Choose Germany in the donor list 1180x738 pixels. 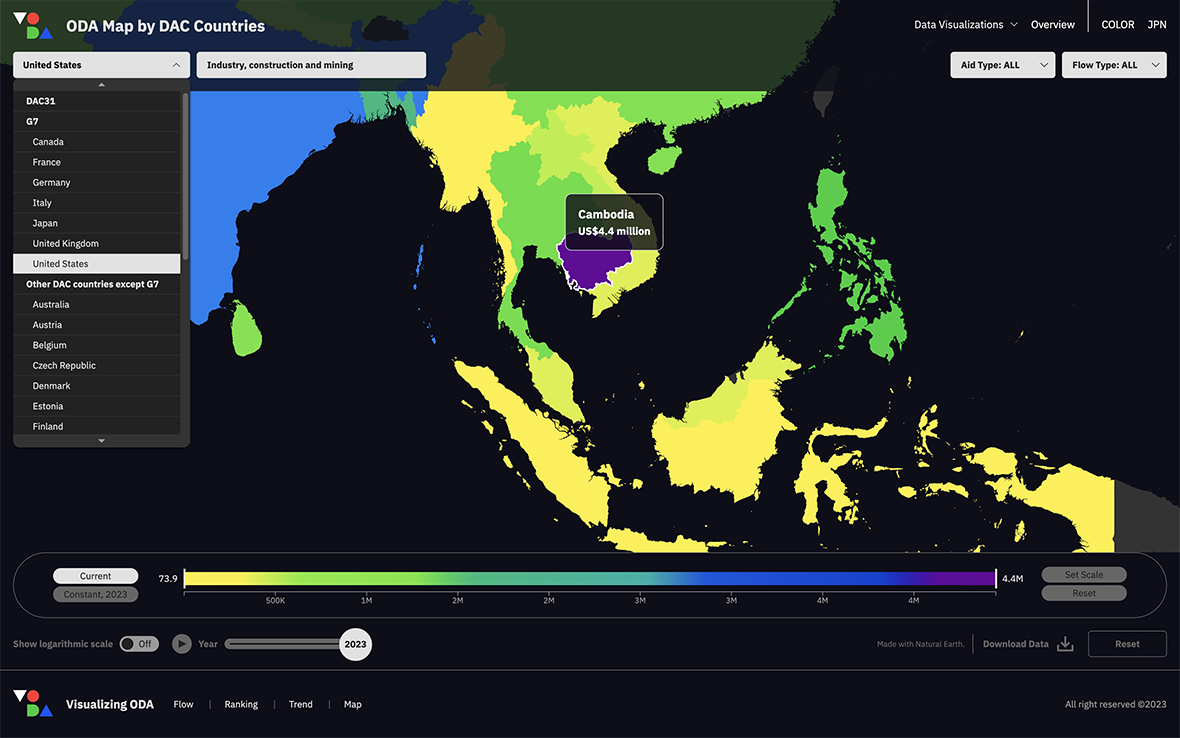tap(51, 182)
